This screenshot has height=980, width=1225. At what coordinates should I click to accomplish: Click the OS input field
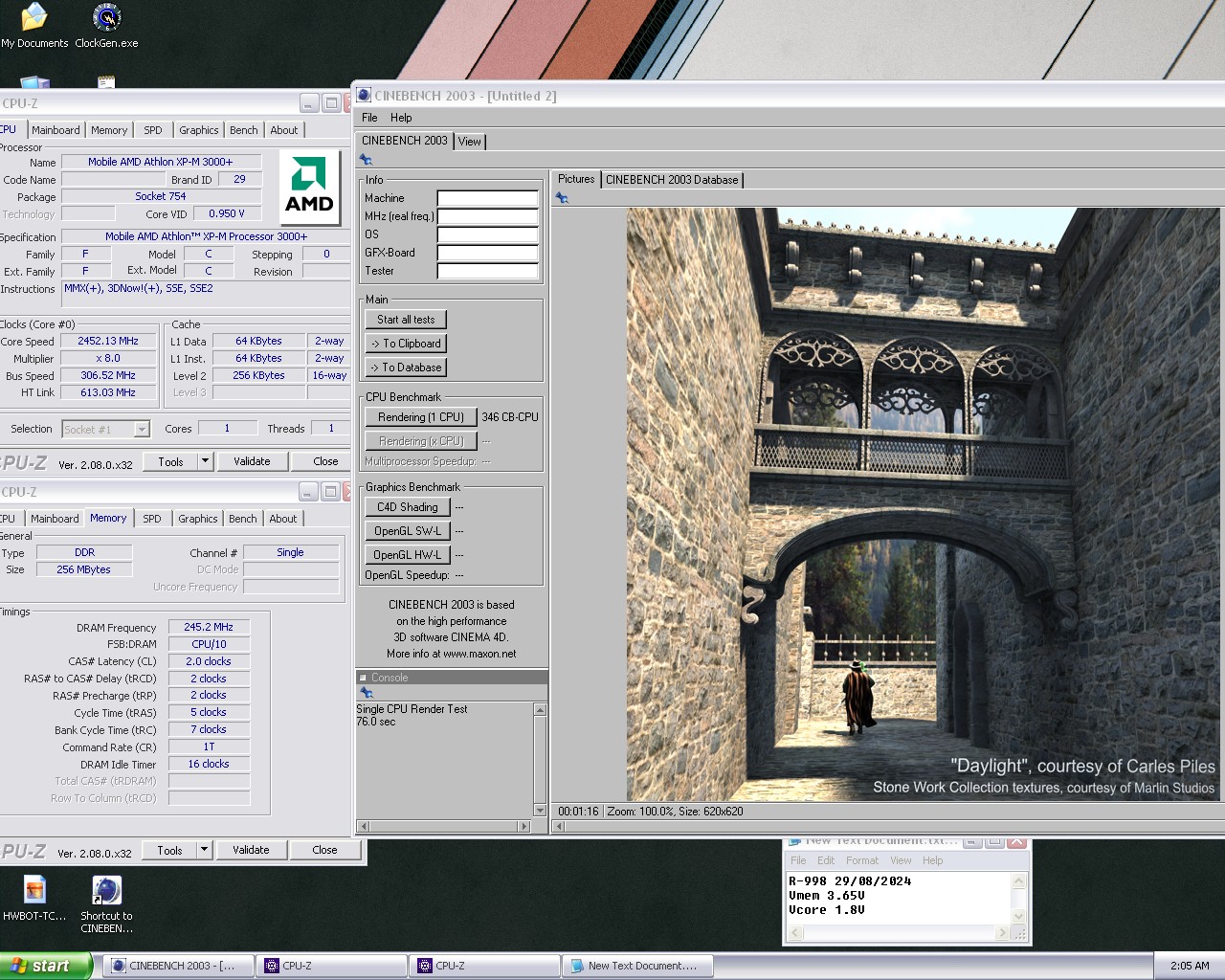(487, 234)
